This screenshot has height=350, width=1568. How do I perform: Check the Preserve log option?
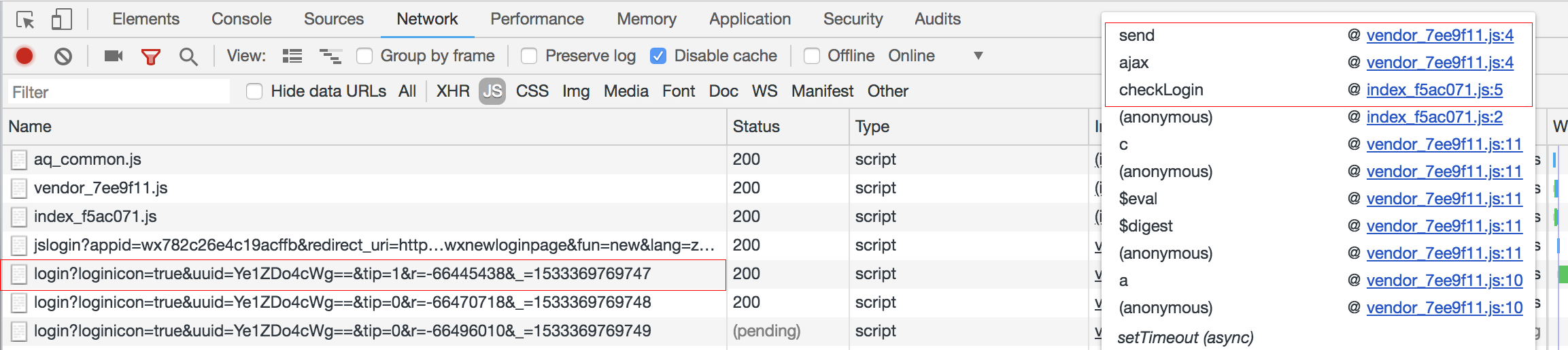point(529,56)
